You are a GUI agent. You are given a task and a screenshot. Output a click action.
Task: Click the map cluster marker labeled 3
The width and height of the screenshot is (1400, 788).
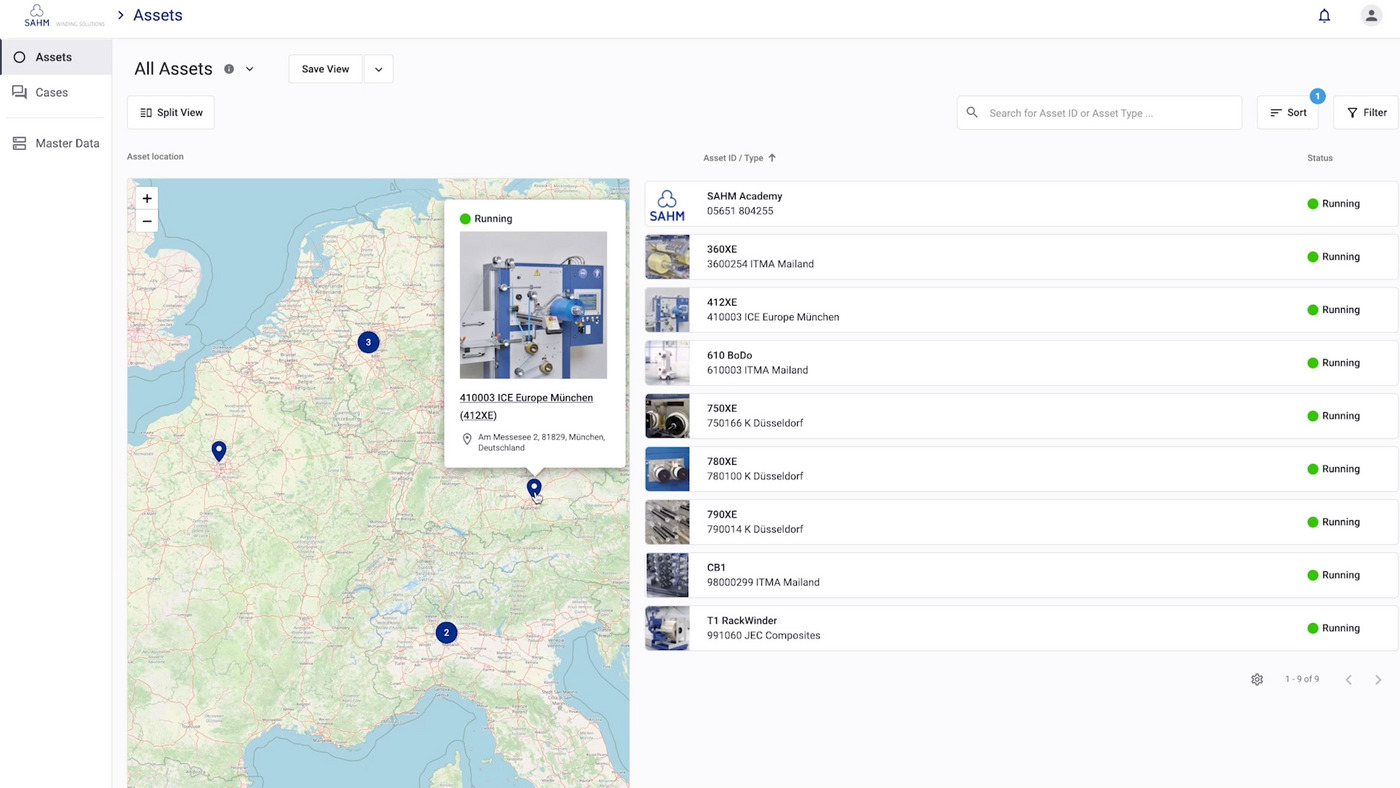coord(368,342)
